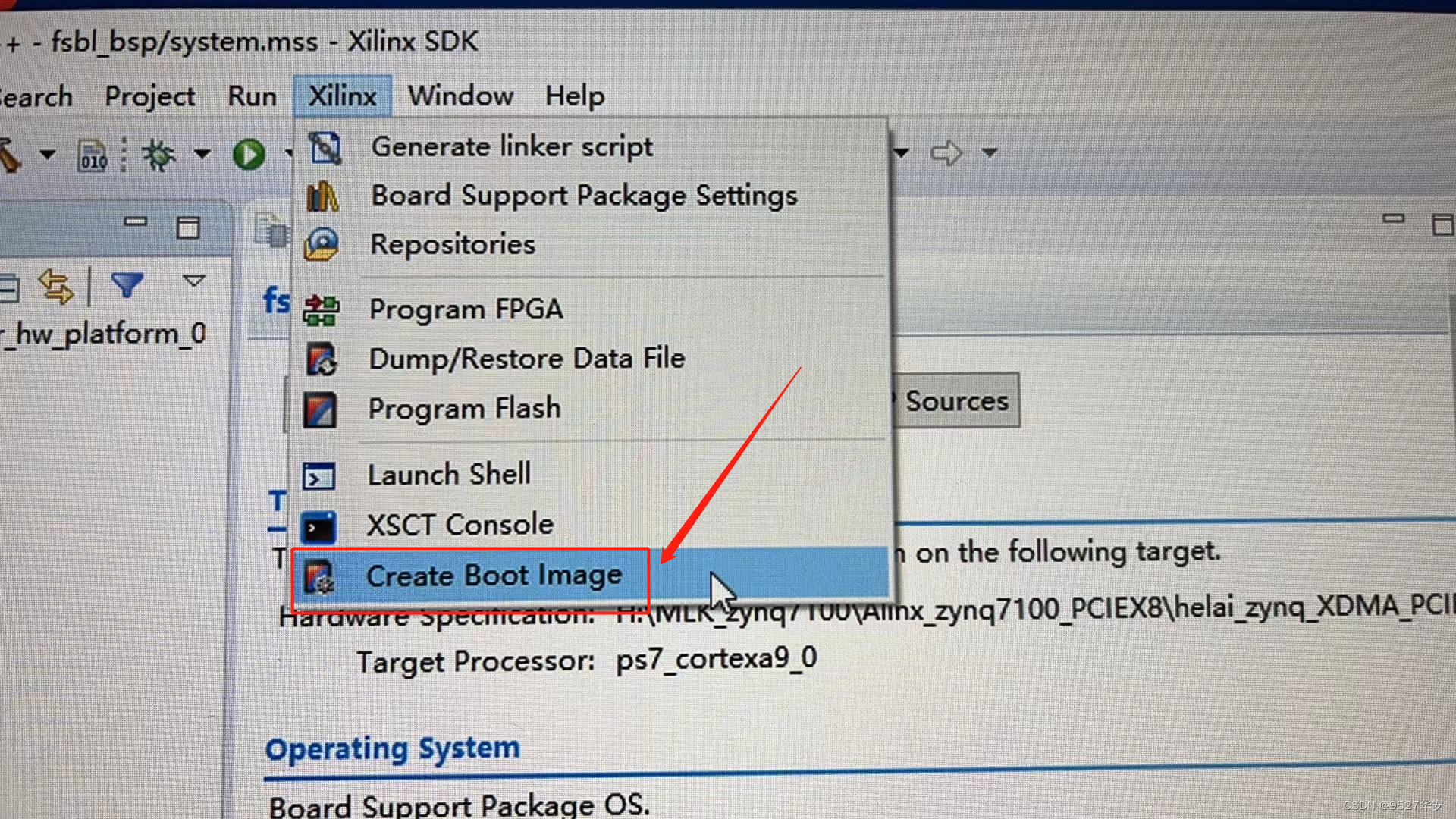Click the Window menu item
This screenshot has width=1456, height=819.
(x=462, y=95)
